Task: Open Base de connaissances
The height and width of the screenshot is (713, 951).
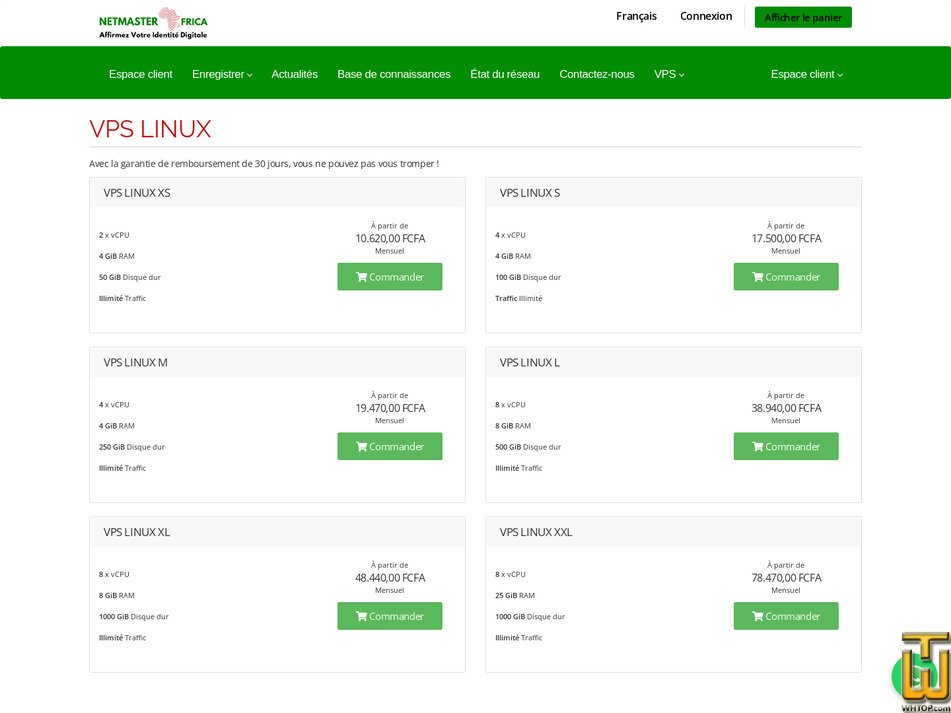Action: point(394,74)
